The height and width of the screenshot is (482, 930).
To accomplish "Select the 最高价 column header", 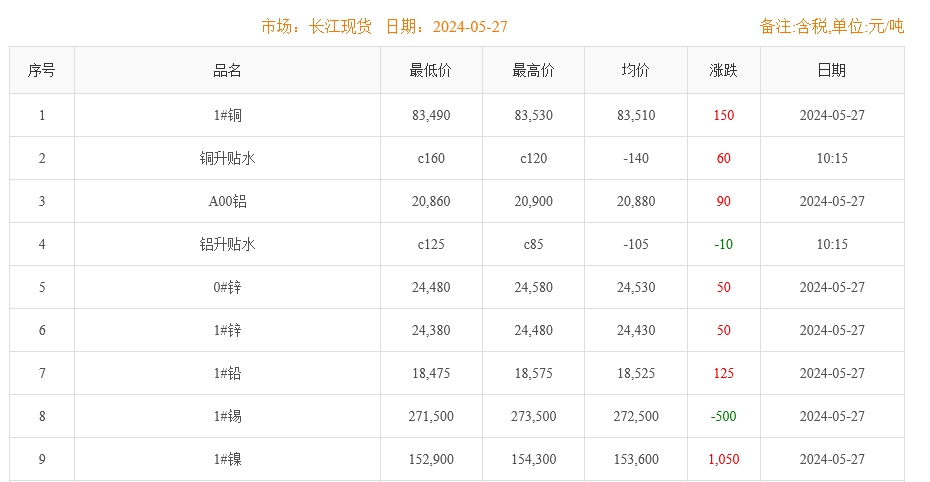I will 533,71.
